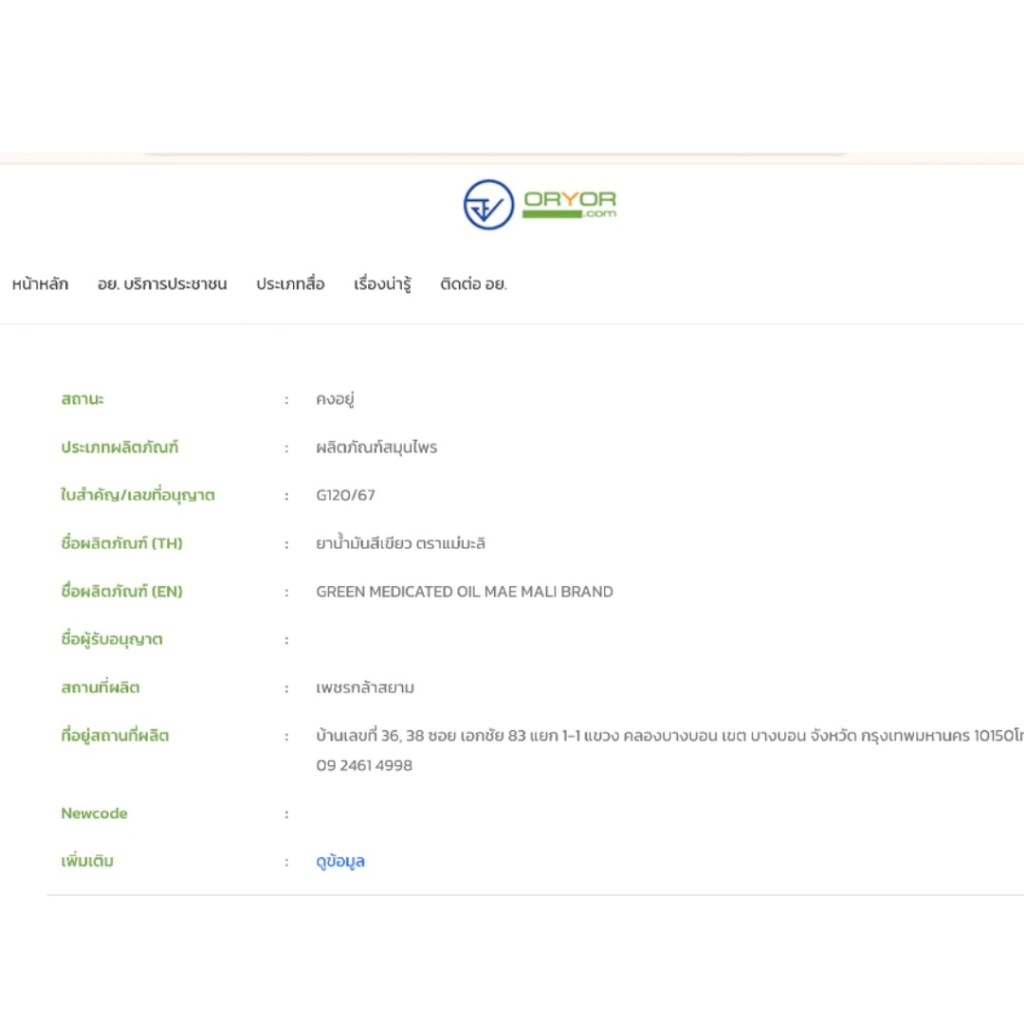Image resolution: width=1024 pixels, height=1024 pixels.
Task: Click the เพิ่มเติม field label
Action: [87, 861]
